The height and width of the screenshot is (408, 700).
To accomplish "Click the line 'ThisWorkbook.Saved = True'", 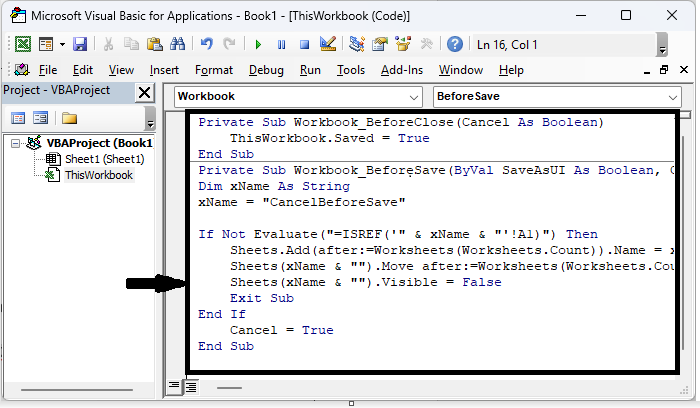I will pyautogui.click(x=329, y=138).
